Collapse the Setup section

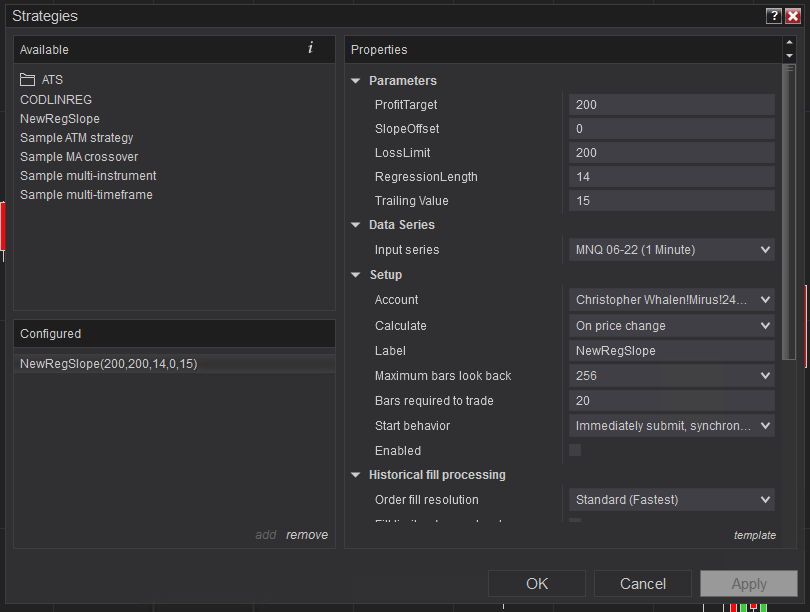pyautogui.click(x=356, y=275)
